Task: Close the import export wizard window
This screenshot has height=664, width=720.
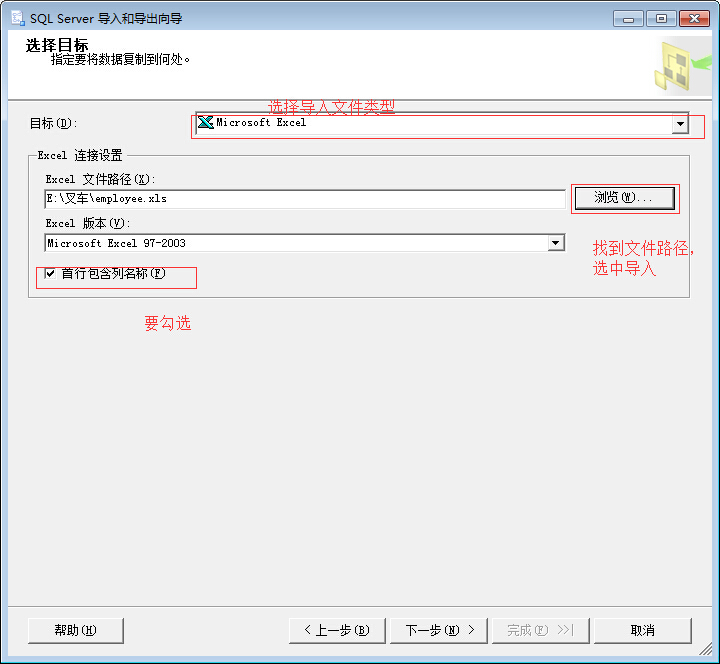Action: tap(694, 19)
